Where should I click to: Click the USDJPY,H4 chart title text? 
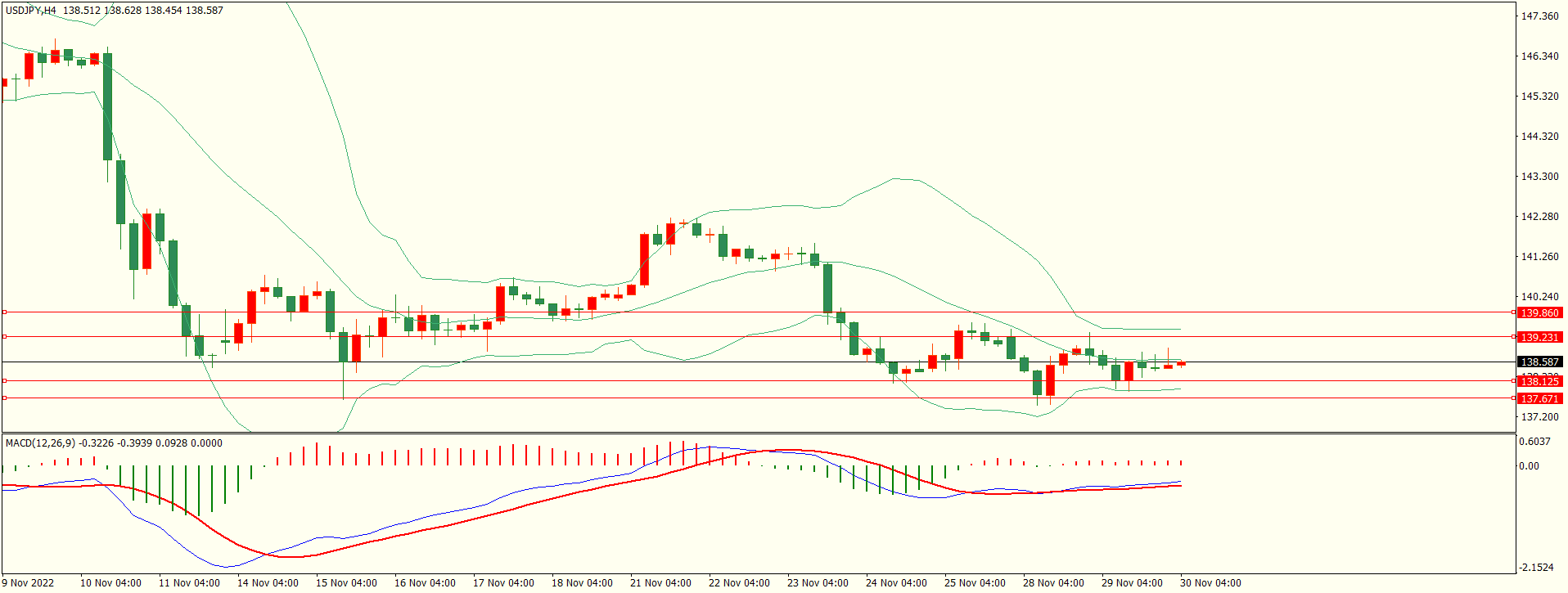[31, 11]
